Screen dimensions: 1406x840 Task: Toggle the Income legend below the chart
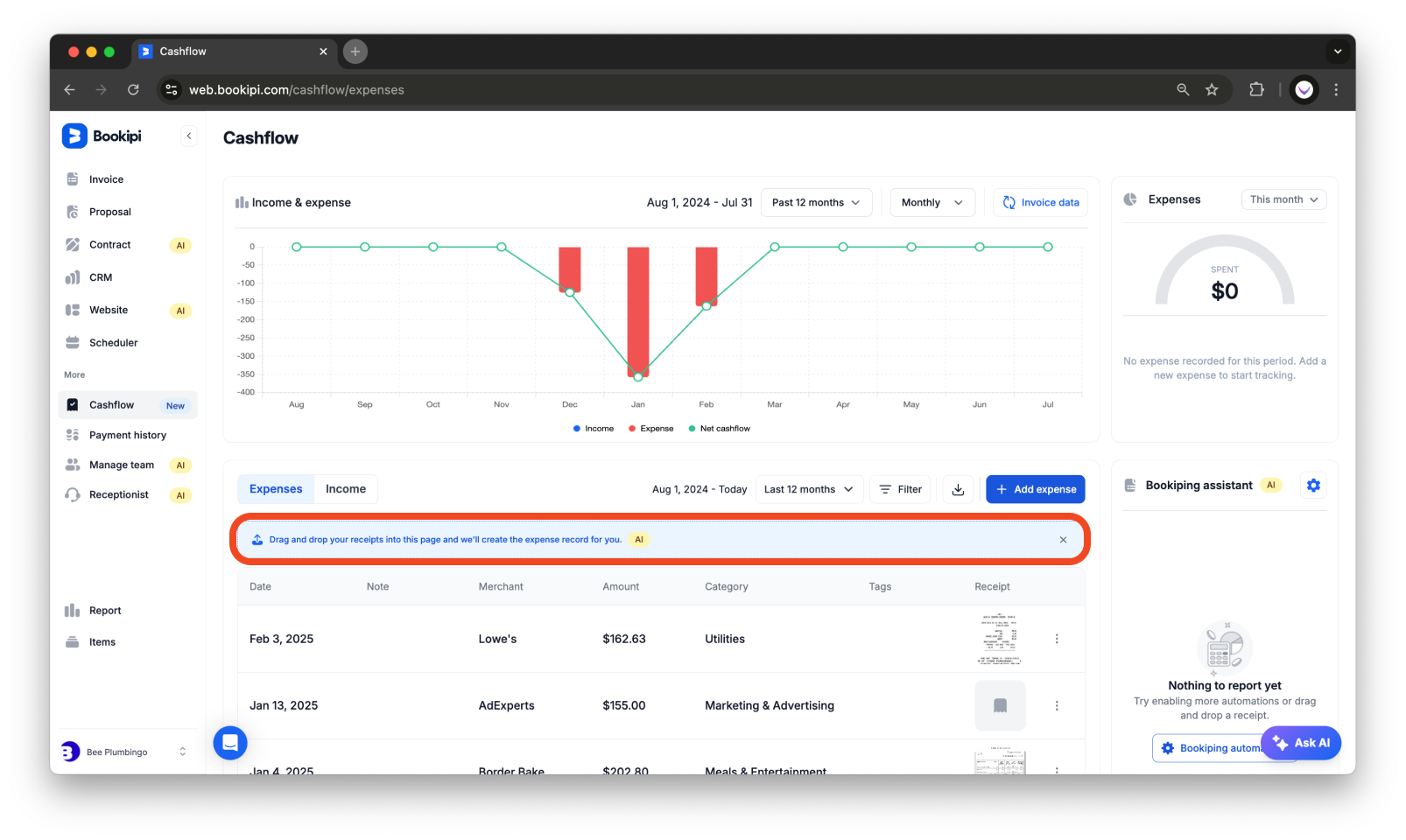point(594,428)
